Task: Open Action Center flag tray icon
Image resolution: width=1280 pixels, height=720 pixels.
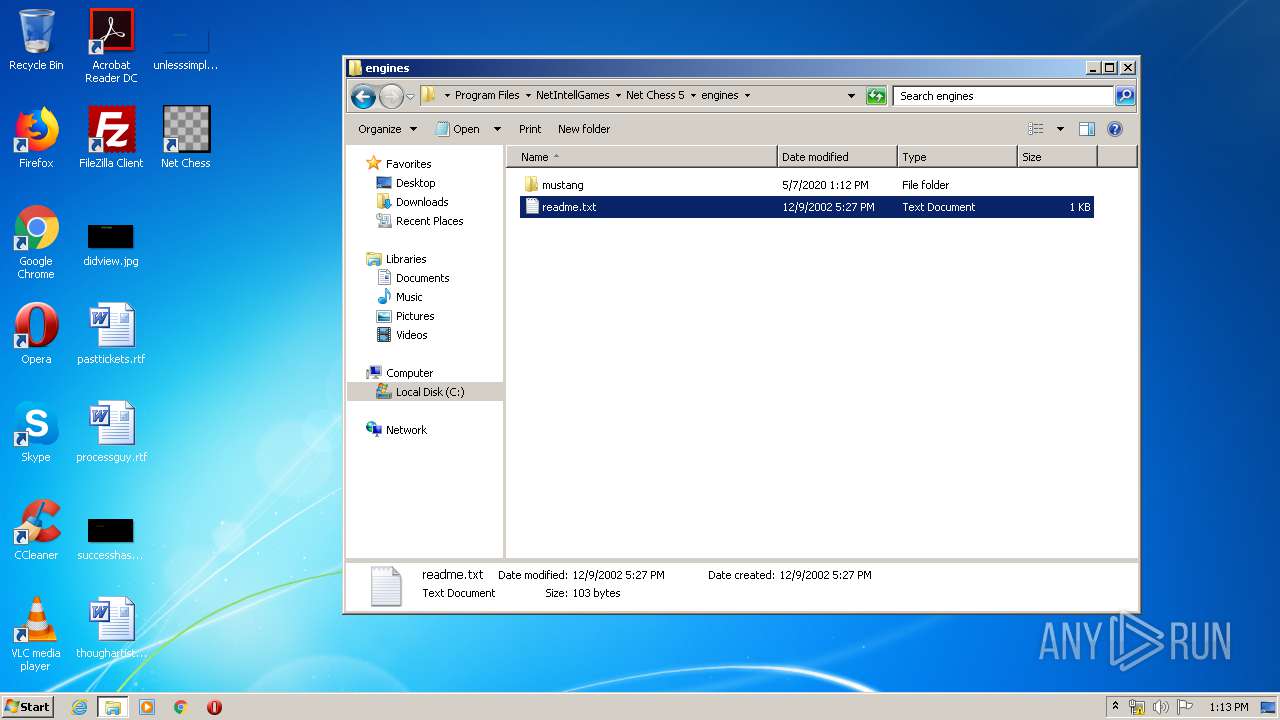Action: pyautogui.click(x=1185, y=707)
